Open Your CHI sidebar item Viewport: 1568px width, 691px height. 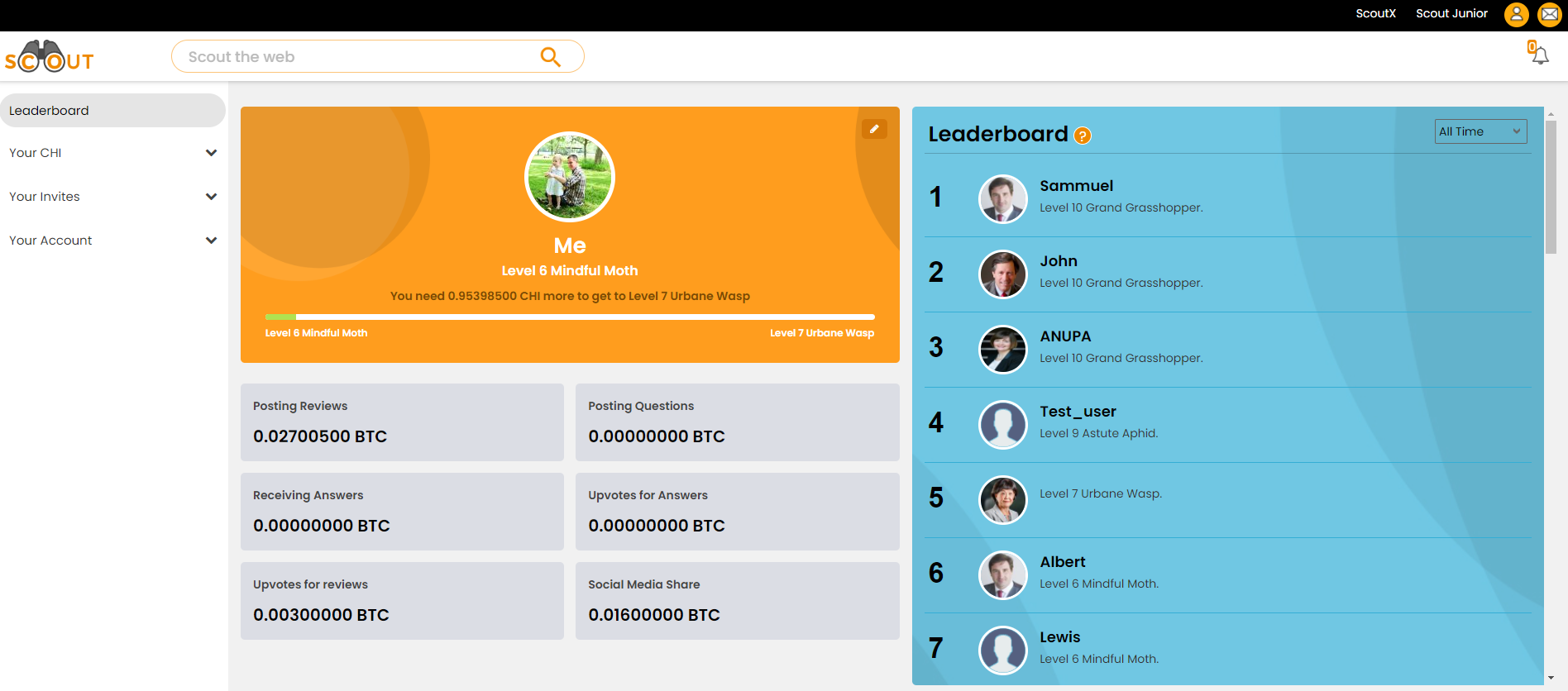pos(112,153)
